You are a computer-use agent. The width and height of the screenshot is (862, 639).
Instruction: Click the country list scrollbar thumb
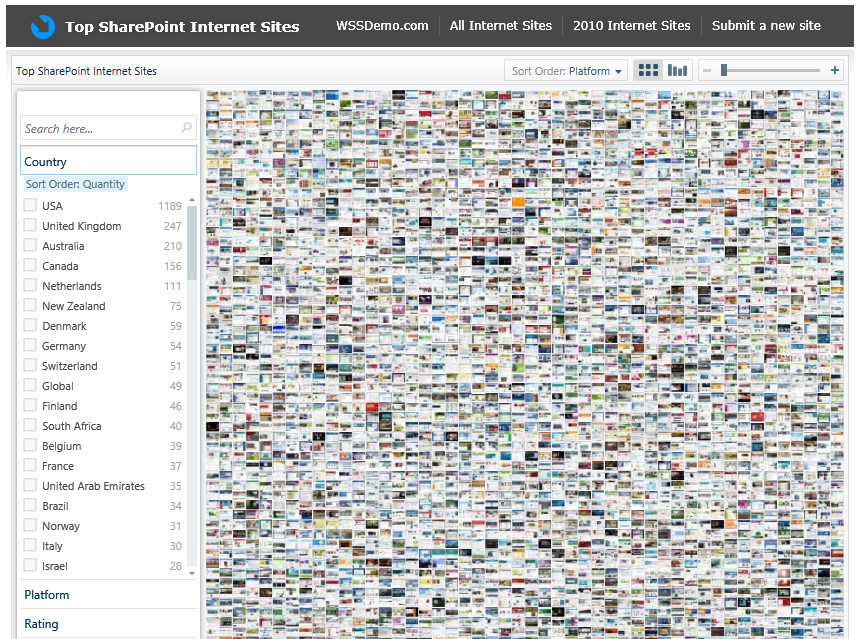tap(192, 243)
